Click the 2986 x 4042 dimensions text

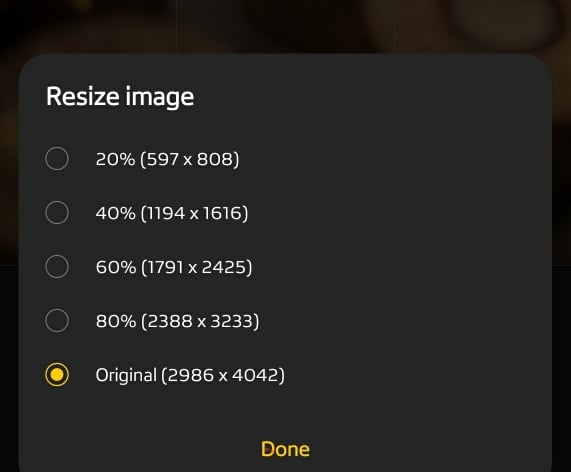tap(223, 375)
